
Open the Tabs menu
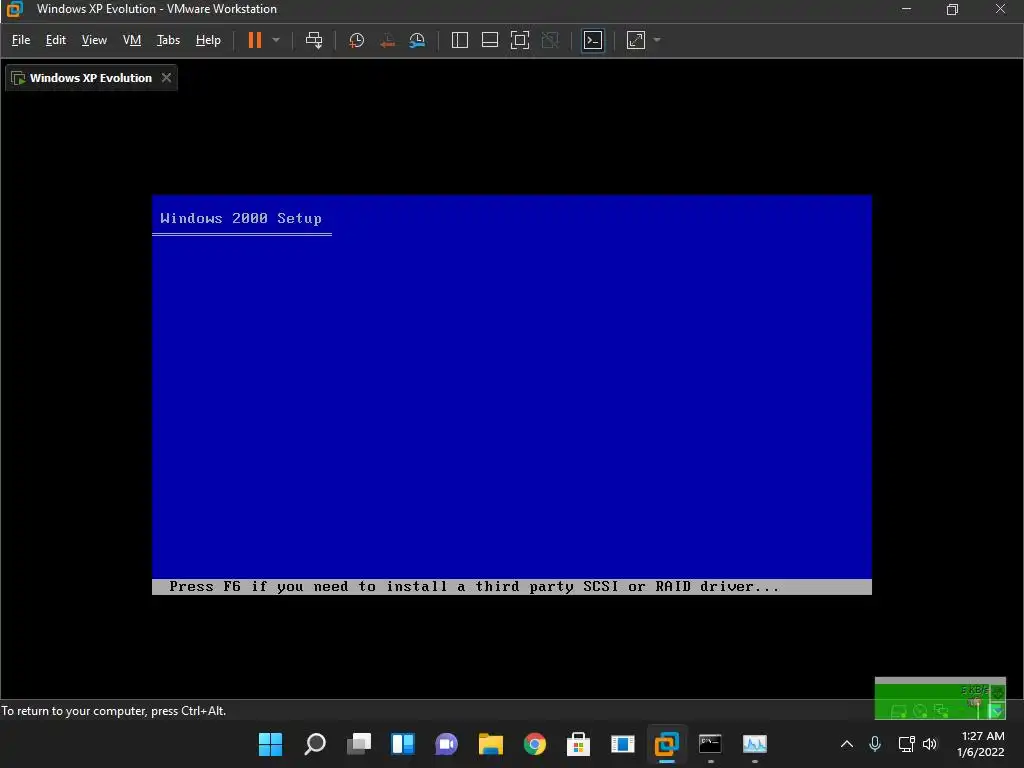click(x=168, y=40)
